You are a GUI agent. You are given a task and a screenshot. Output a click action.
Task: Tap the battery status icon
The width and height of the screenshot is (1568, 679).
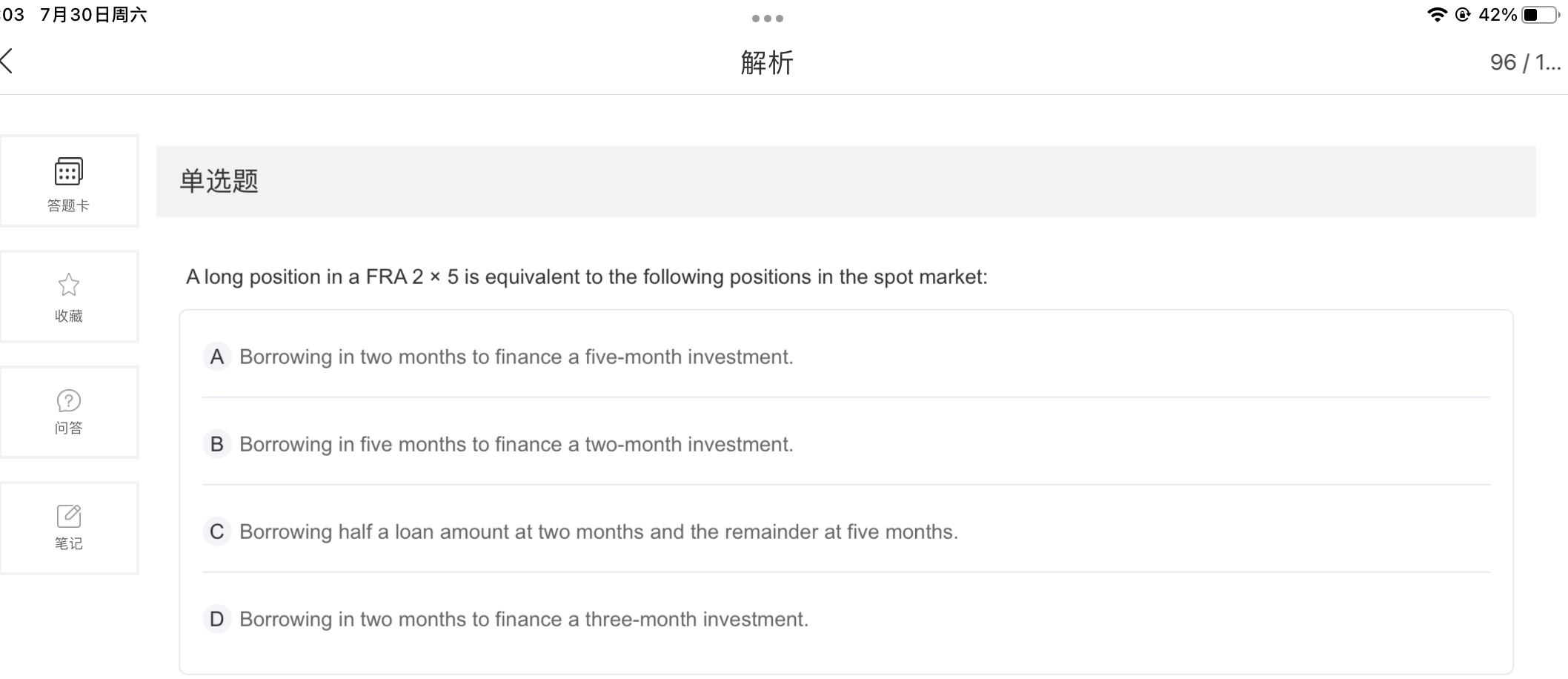(x=1540, y=15)
